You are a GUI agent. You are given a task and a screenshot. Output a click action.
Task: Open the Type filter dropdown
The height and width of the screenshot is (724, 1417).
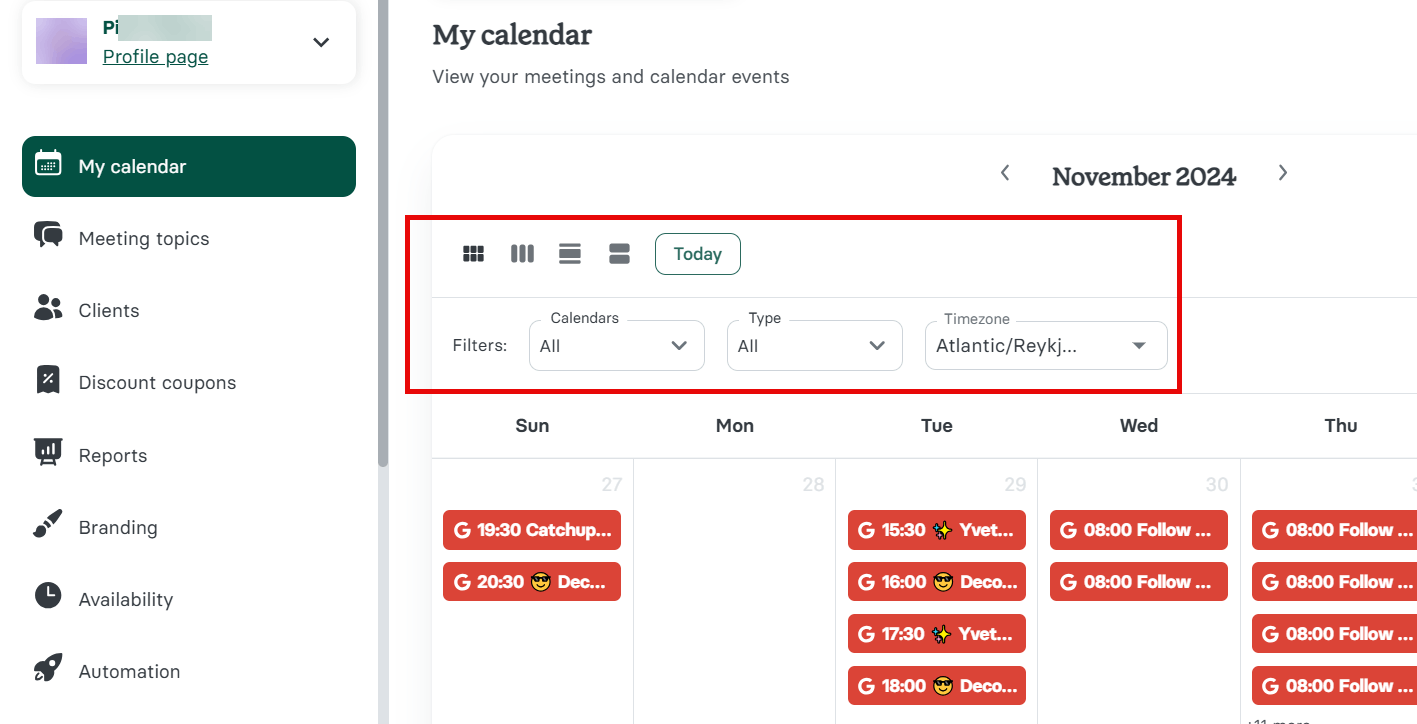point(814,346)
